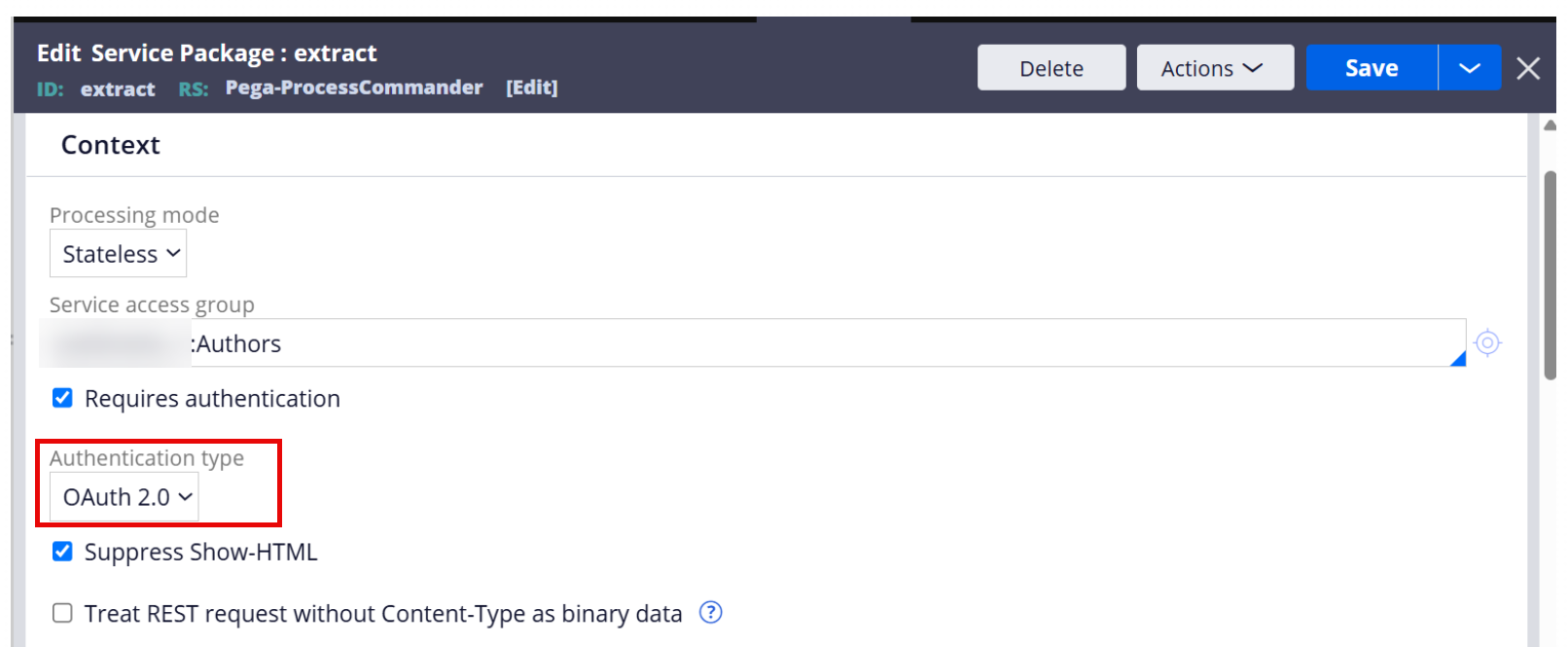
Task: Open the Processing mode Stateless dropdown
Action: click(x=118, y=254)
